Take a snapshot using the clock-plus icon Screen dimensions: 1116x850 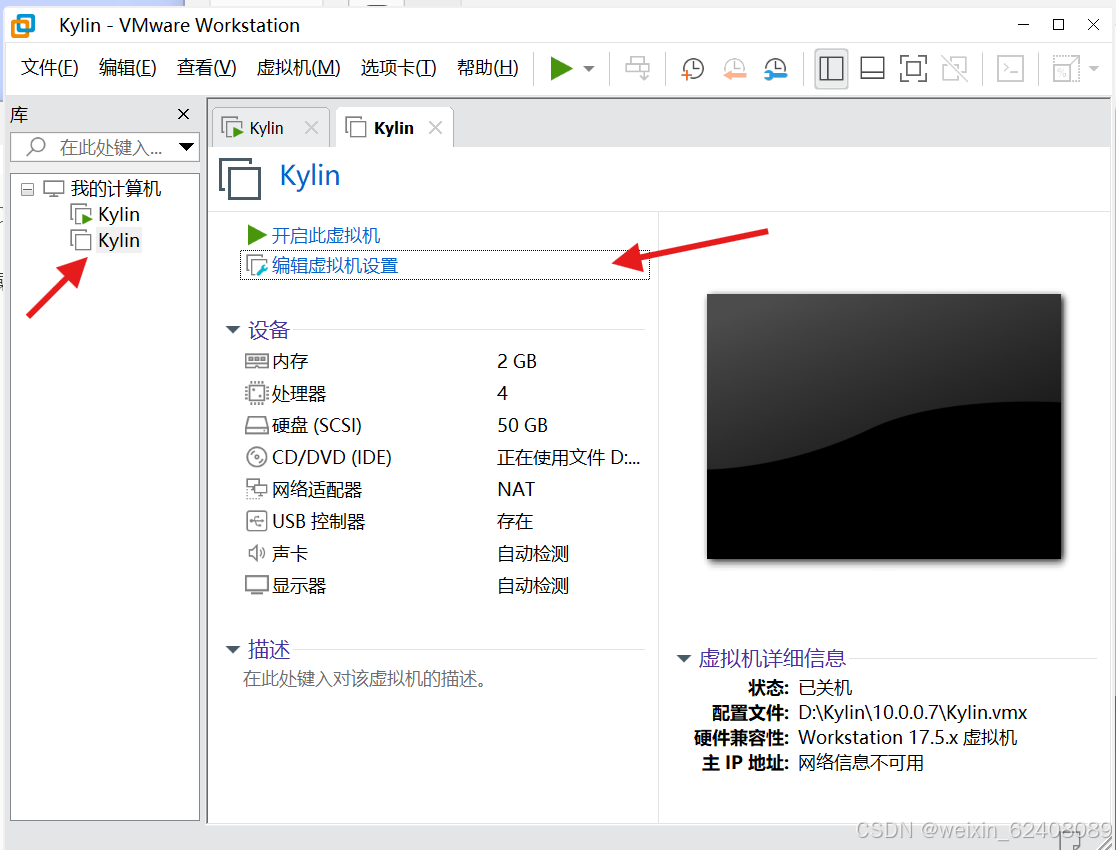tap(693, 68)
